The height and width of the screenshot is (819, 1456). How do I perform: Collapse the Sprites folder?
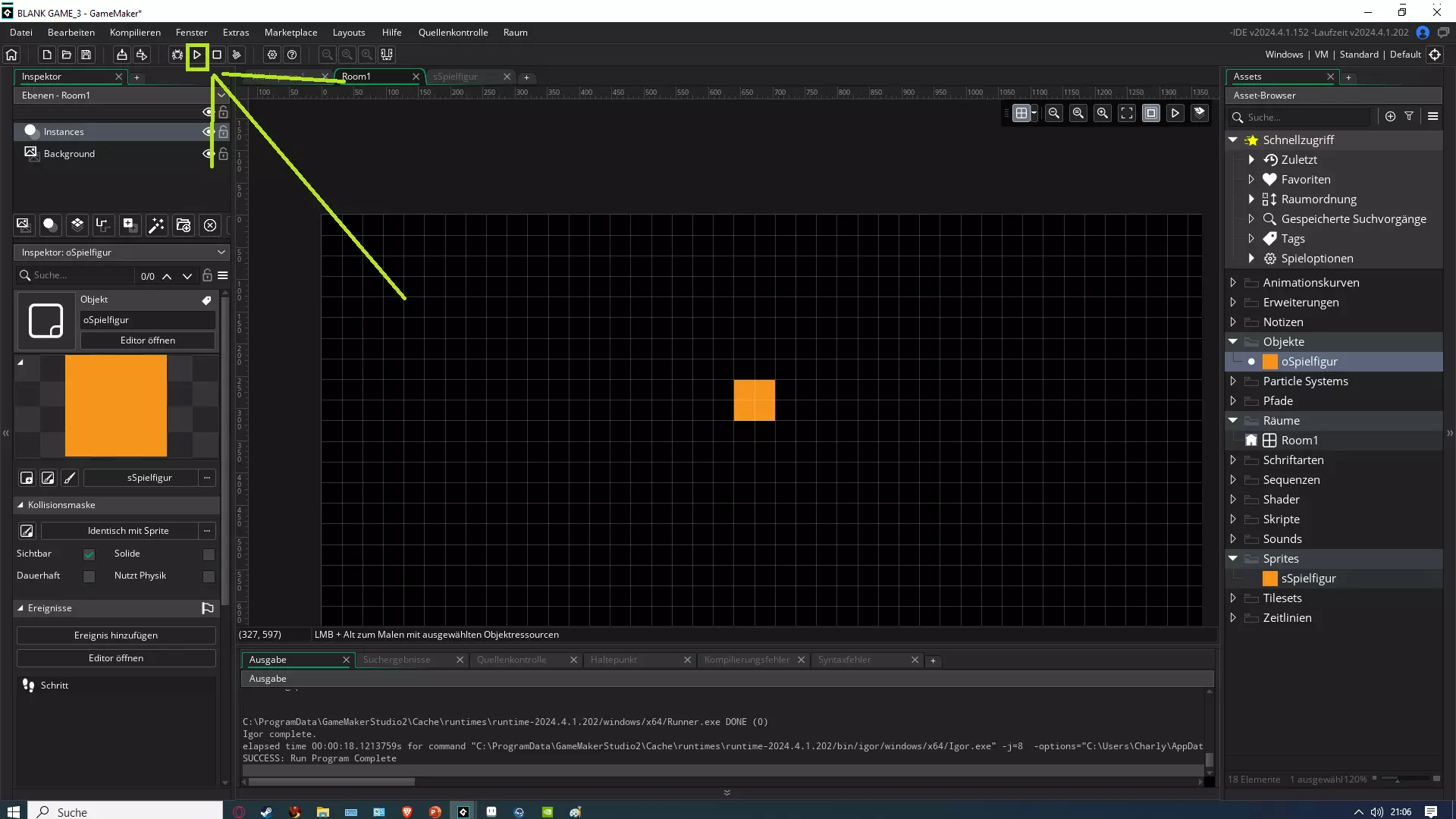pyautogui.click(x=1233, y=559)
